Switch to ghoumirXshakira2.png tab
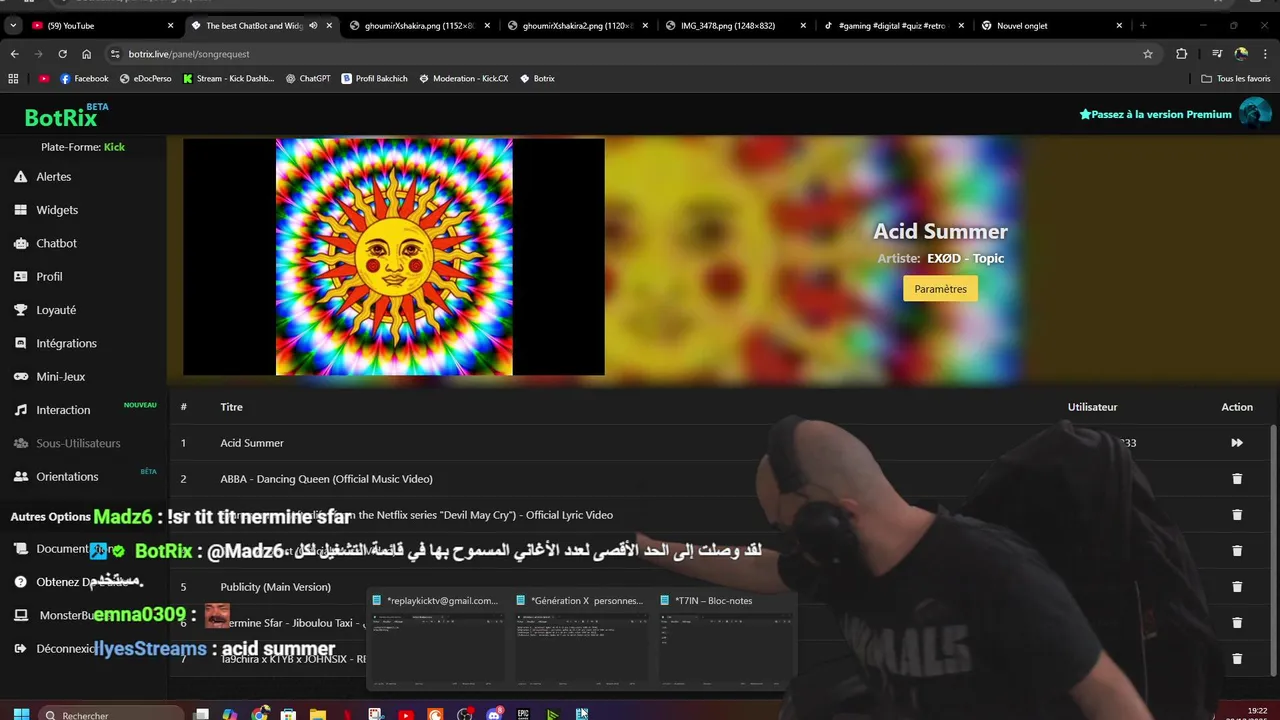The image size is (1280, 720). [x=578, y=26]
